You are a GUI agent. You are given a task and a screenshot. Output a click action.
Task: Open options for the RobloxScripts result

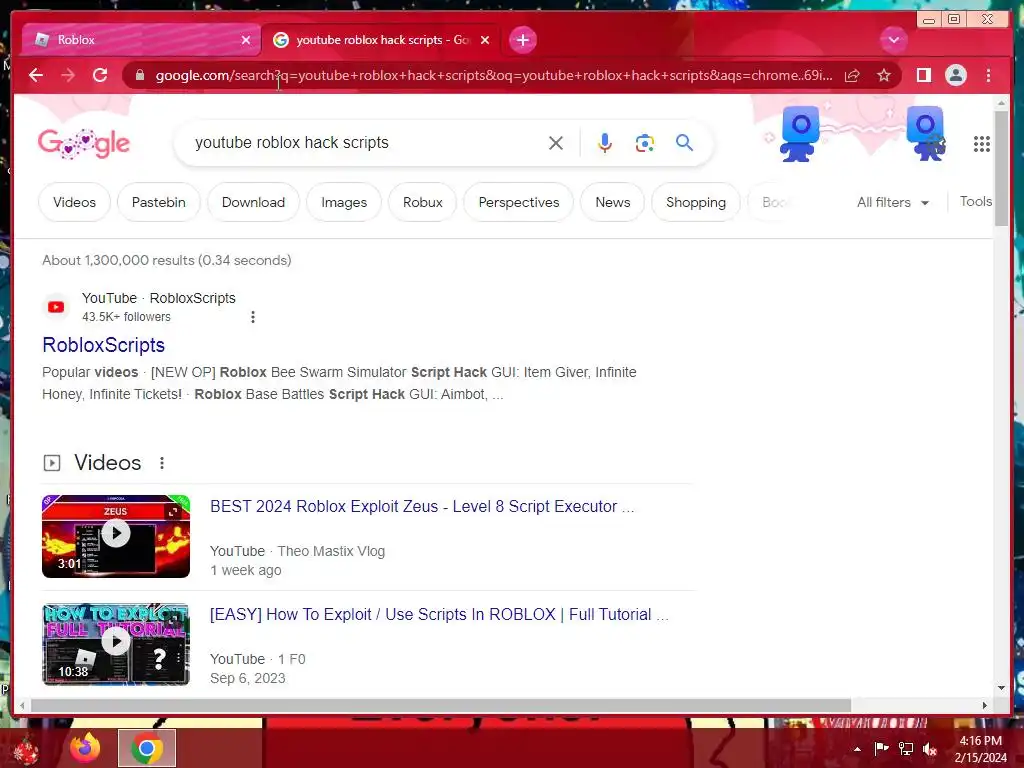tap(253, 317)
